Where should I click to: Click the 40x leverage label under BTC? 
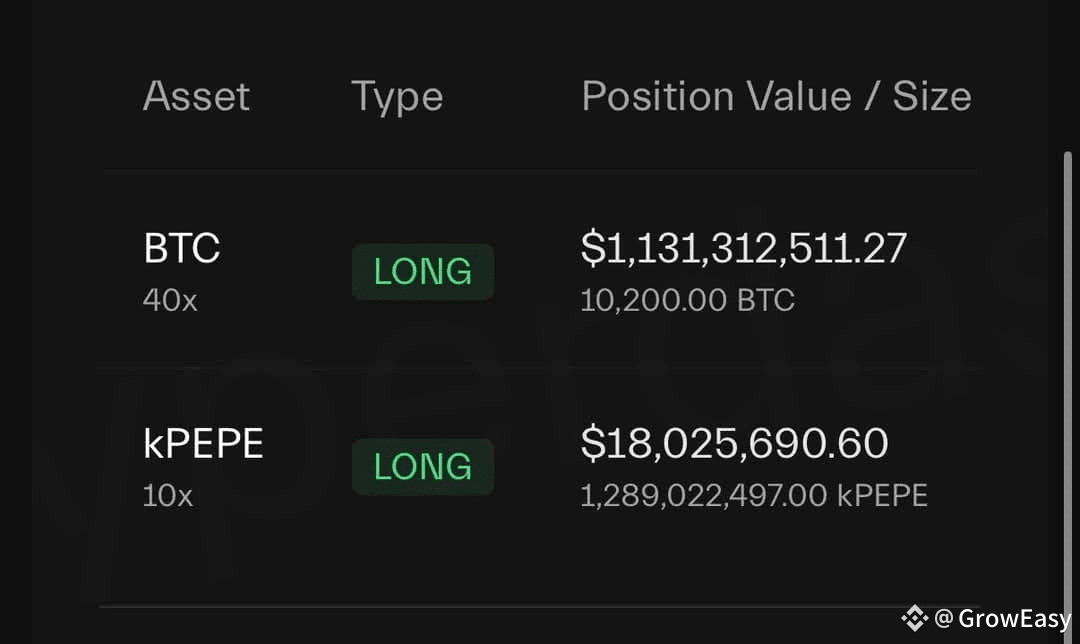click(170, 300)
